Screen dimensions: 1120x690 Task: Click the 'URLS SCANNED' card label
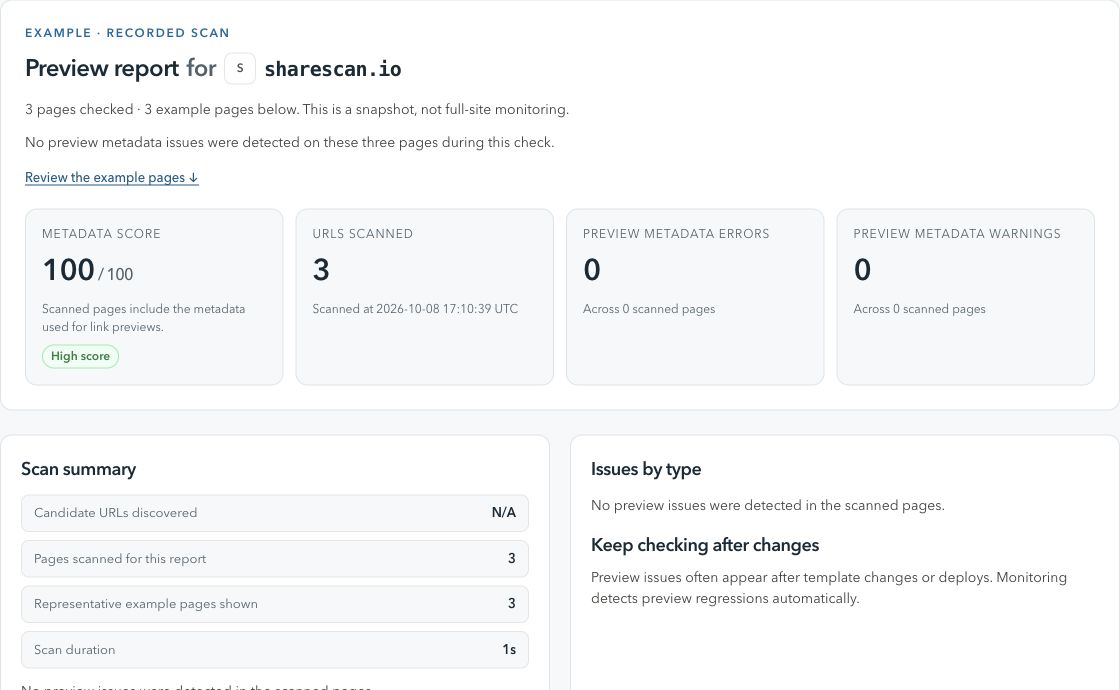[362, 234]
